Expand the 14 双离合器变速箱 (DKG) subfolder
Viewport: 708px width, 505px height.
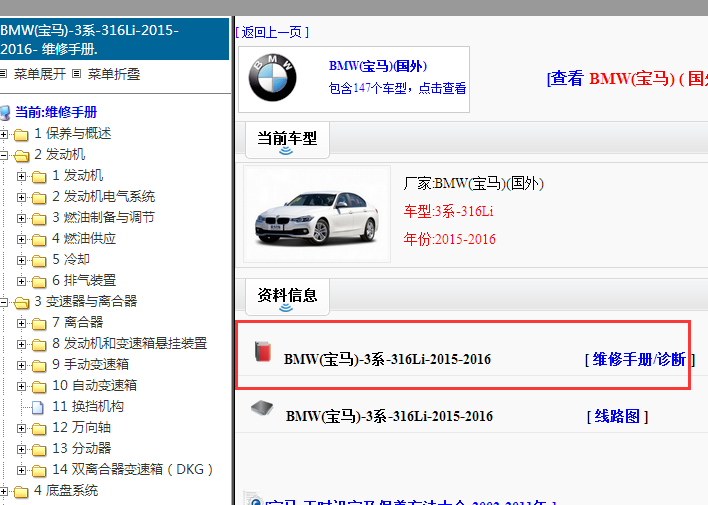tap(21, 470)
